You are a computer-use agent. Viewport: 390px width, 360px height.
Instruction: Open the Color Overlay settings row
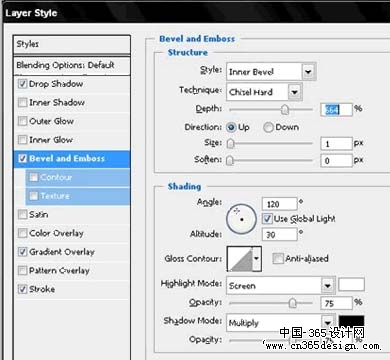point(72,233)
